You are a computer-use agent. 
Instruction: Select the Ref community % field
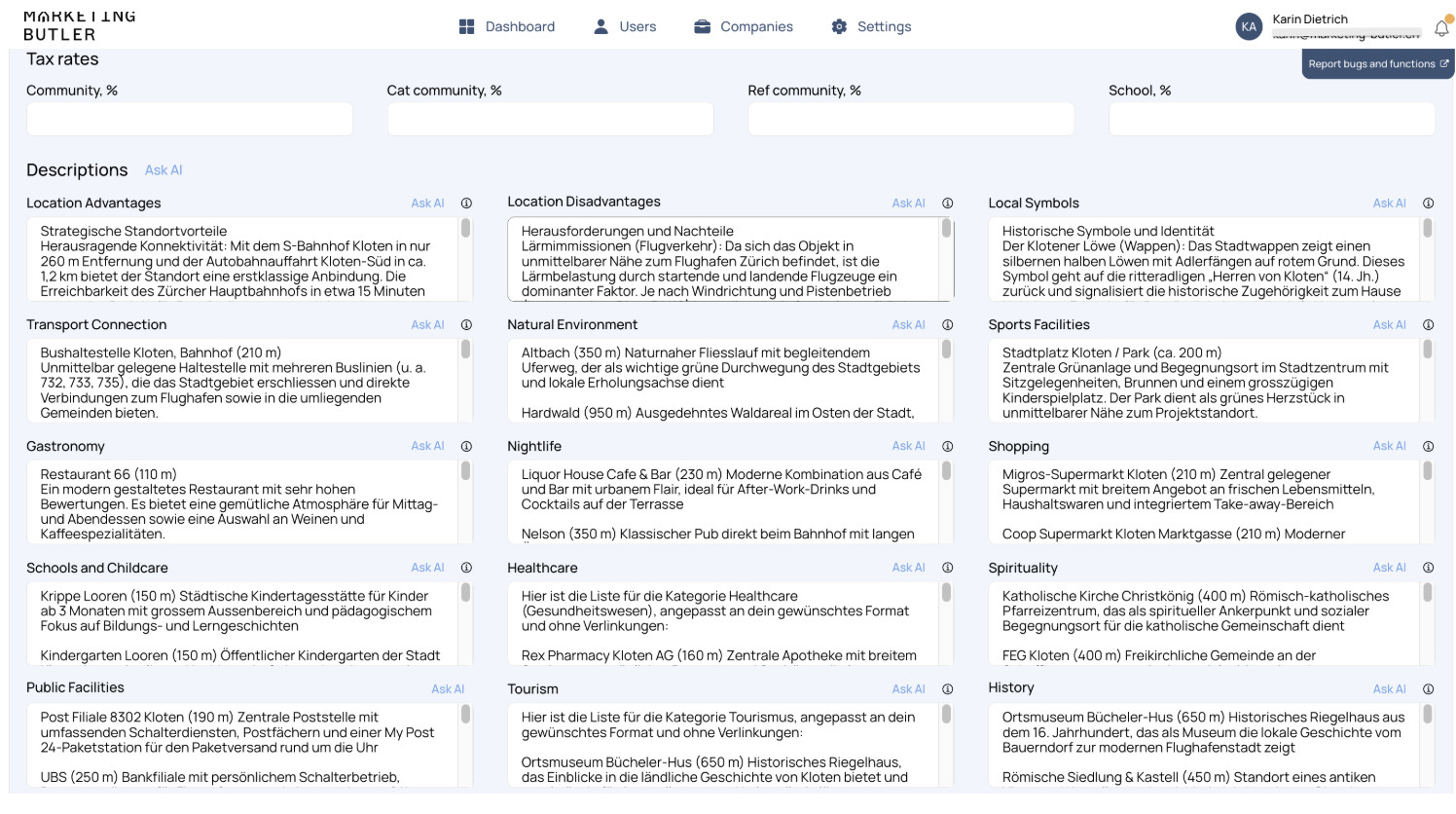(911, 120)
